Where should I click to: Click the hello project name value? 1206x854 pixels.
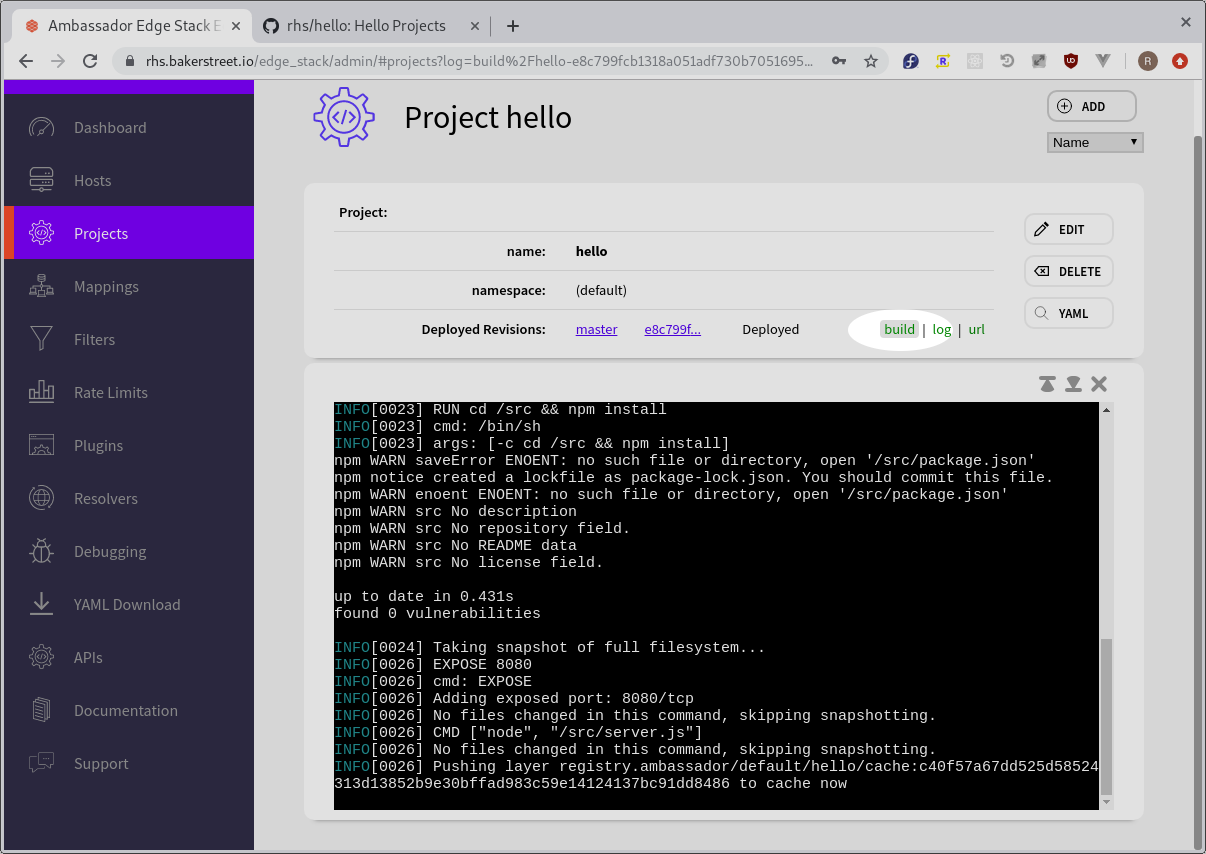591,251
